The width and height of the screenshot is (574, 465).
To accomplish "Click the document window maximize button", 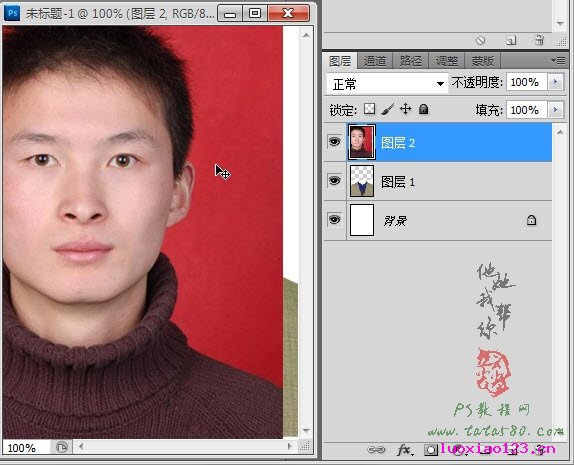I will [255, 14].
